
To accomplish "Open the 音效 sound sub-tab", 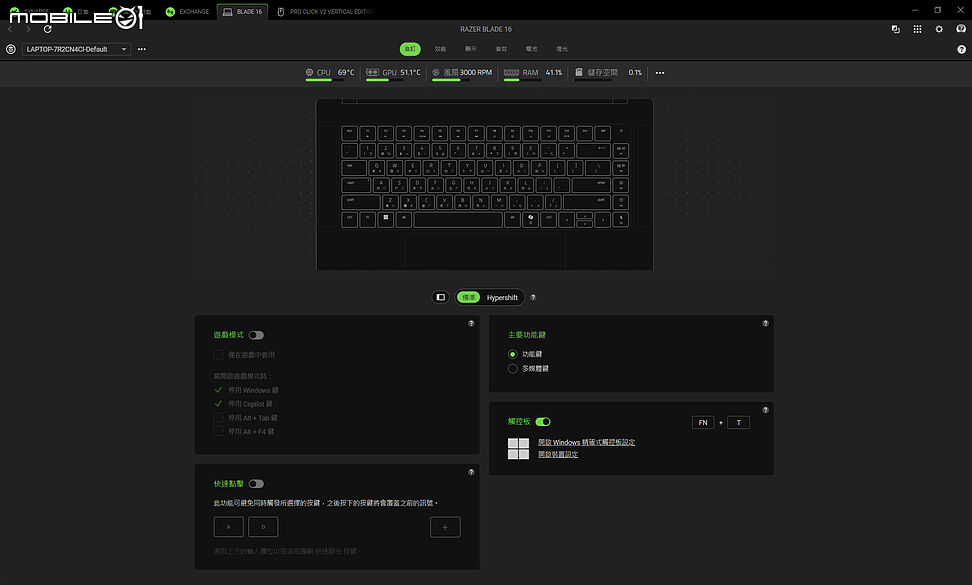I will (x=501, y=49).
